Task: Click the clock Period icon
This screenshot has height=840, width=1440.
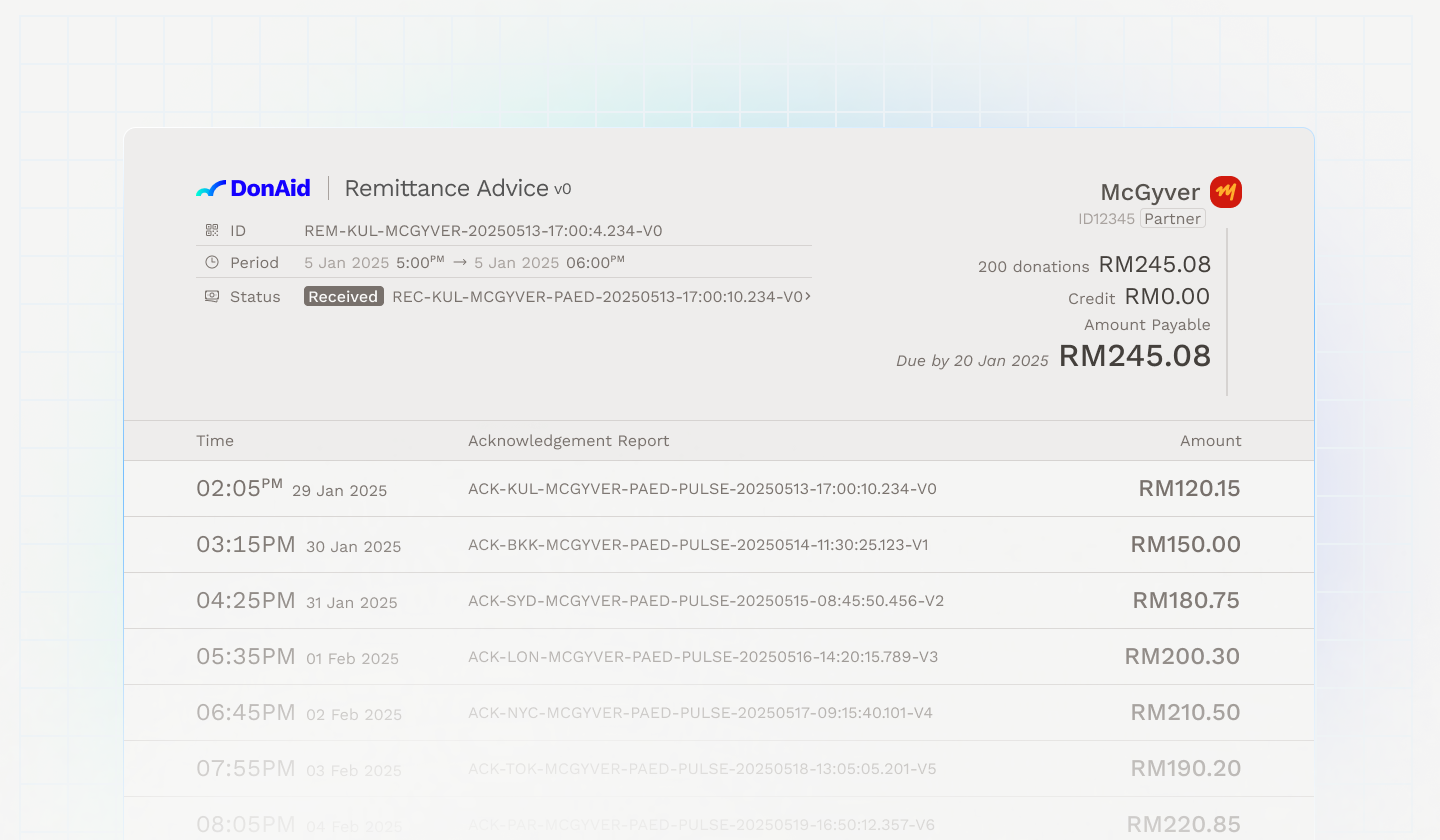Action: pyautogui.click(x=212, y=263)
